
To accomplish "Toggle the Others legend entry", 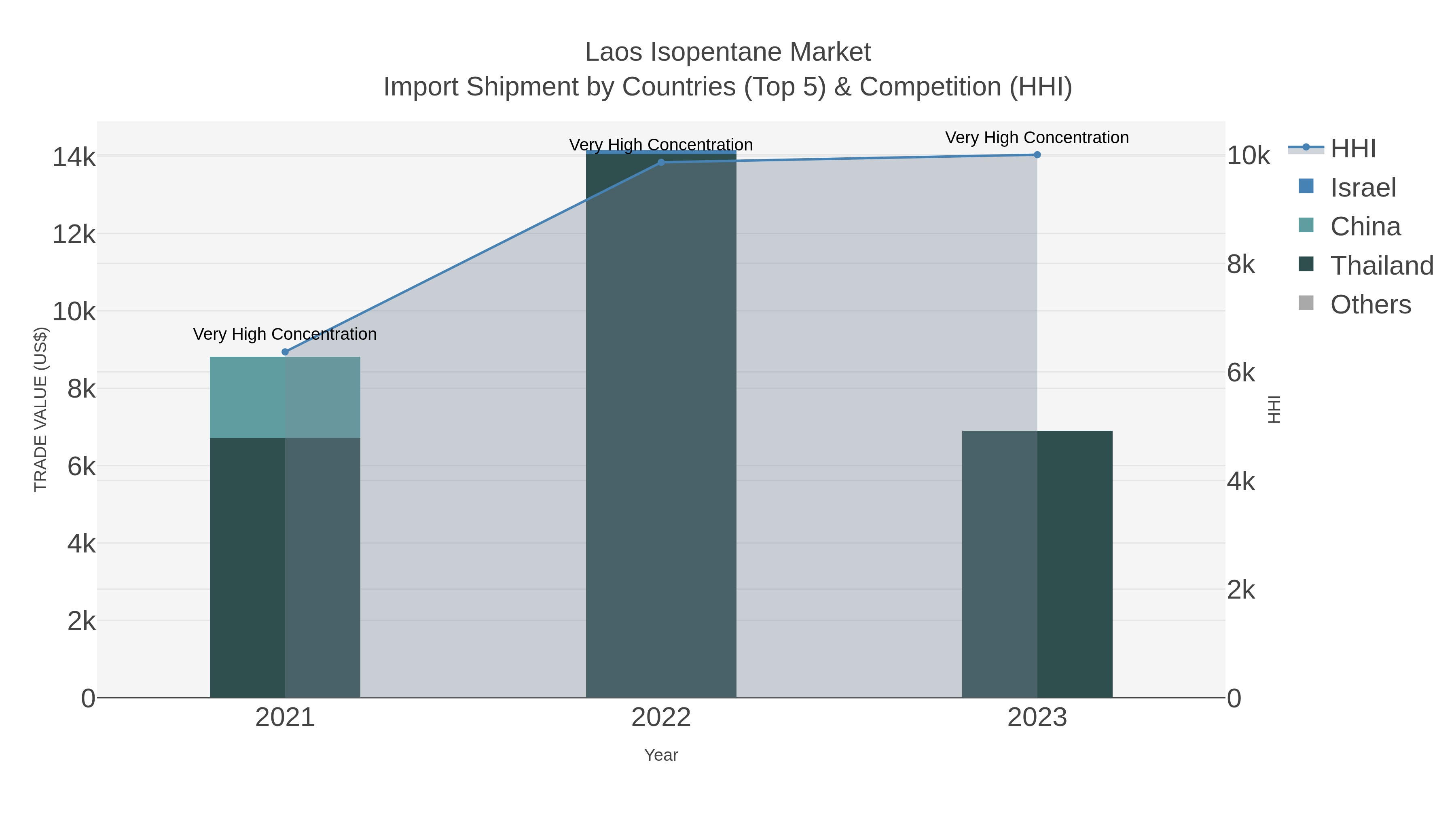I will click(x=1354, y=304).
